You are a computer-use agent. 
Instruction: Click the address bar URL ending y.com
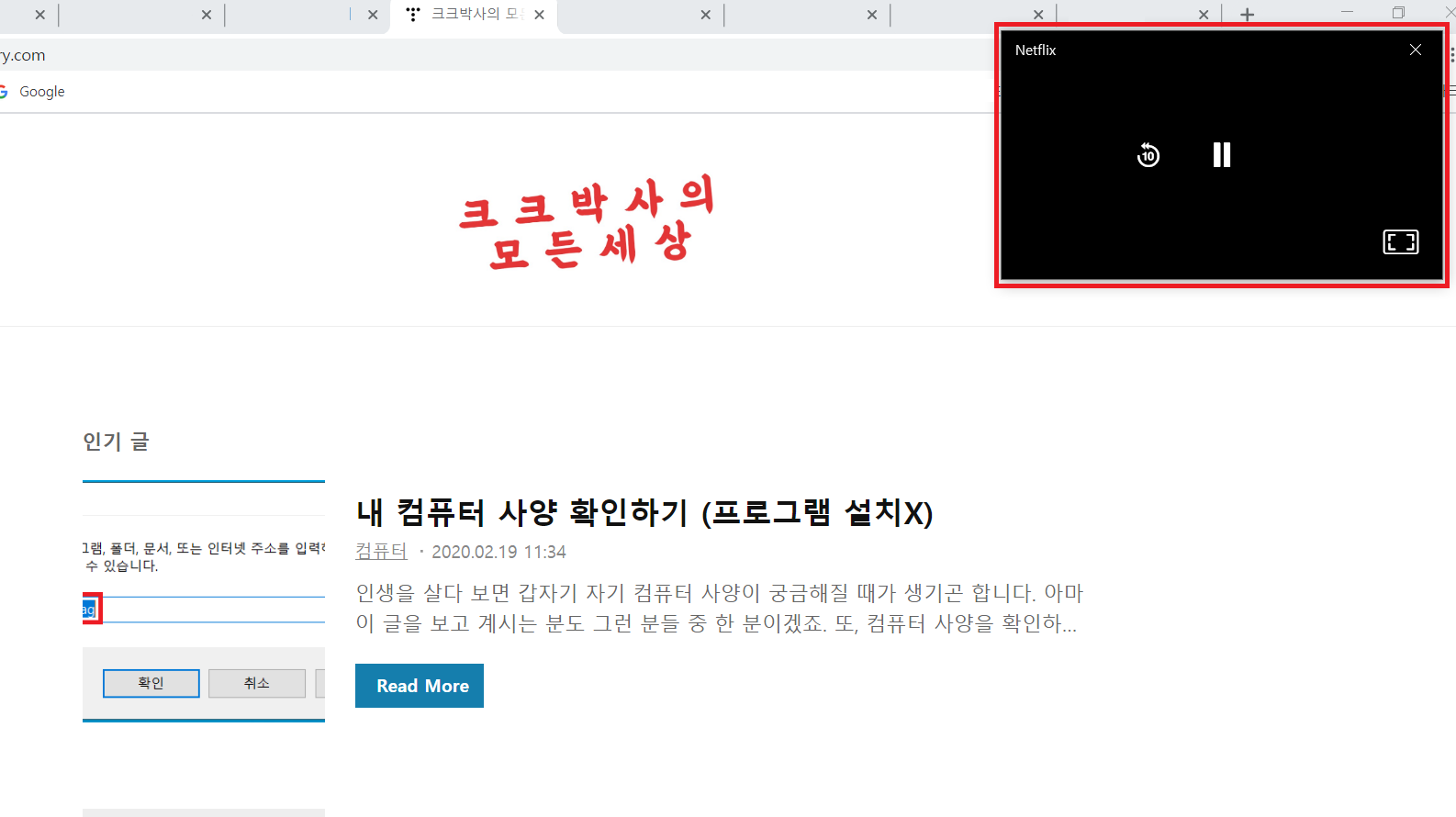23,55
